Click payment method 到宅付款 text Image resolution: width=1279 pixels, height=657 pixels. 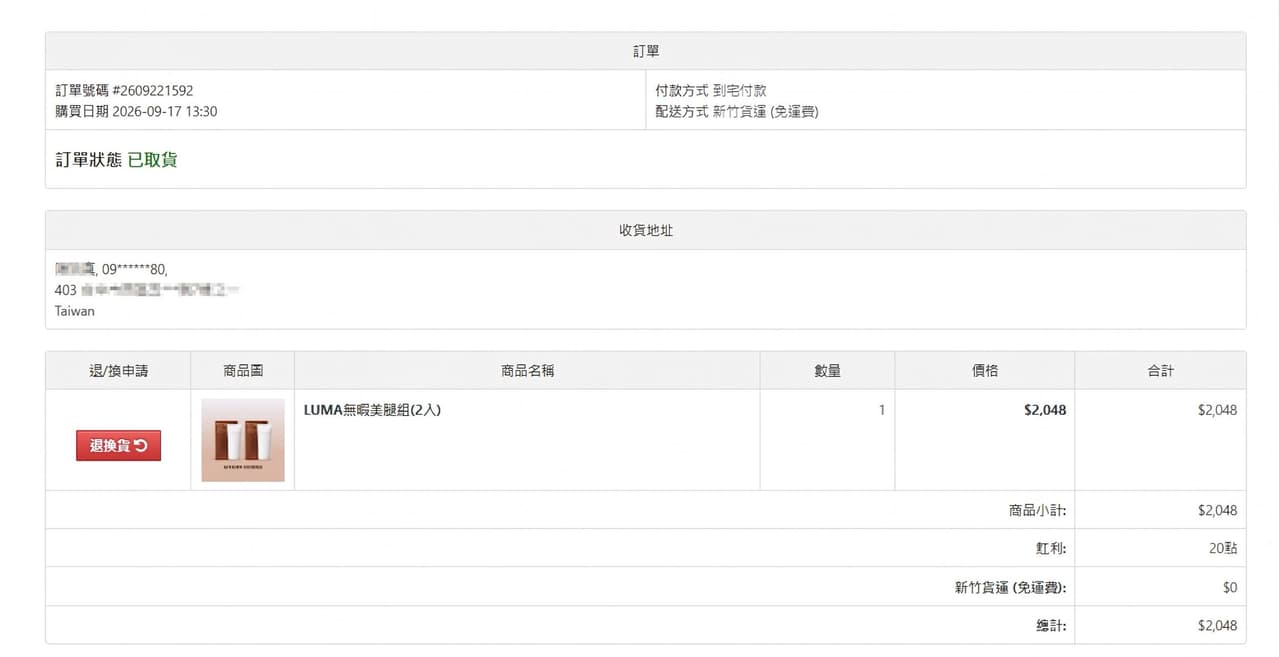point(740,90)
